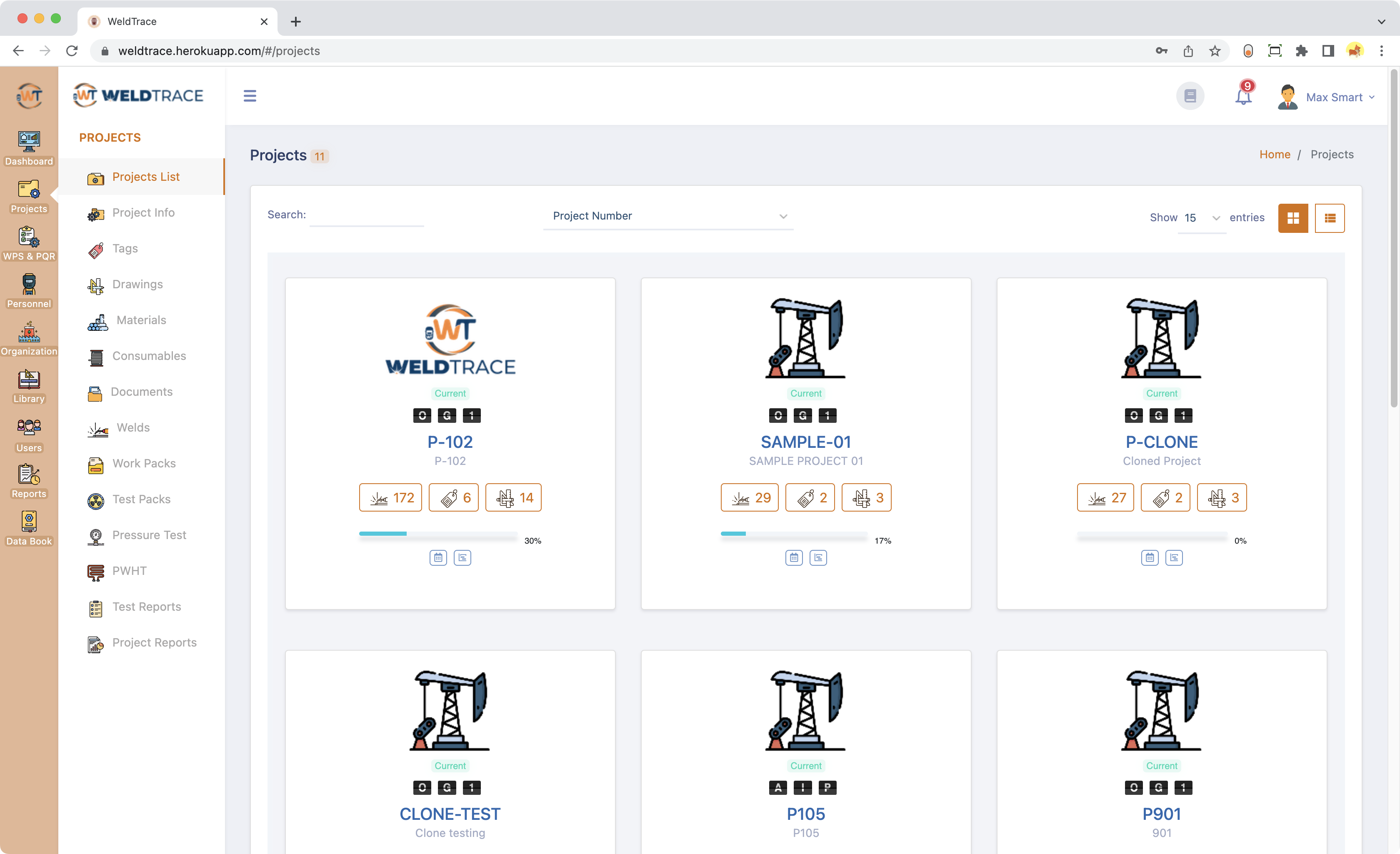Open Test Packs page

click(x=142, y=499)
